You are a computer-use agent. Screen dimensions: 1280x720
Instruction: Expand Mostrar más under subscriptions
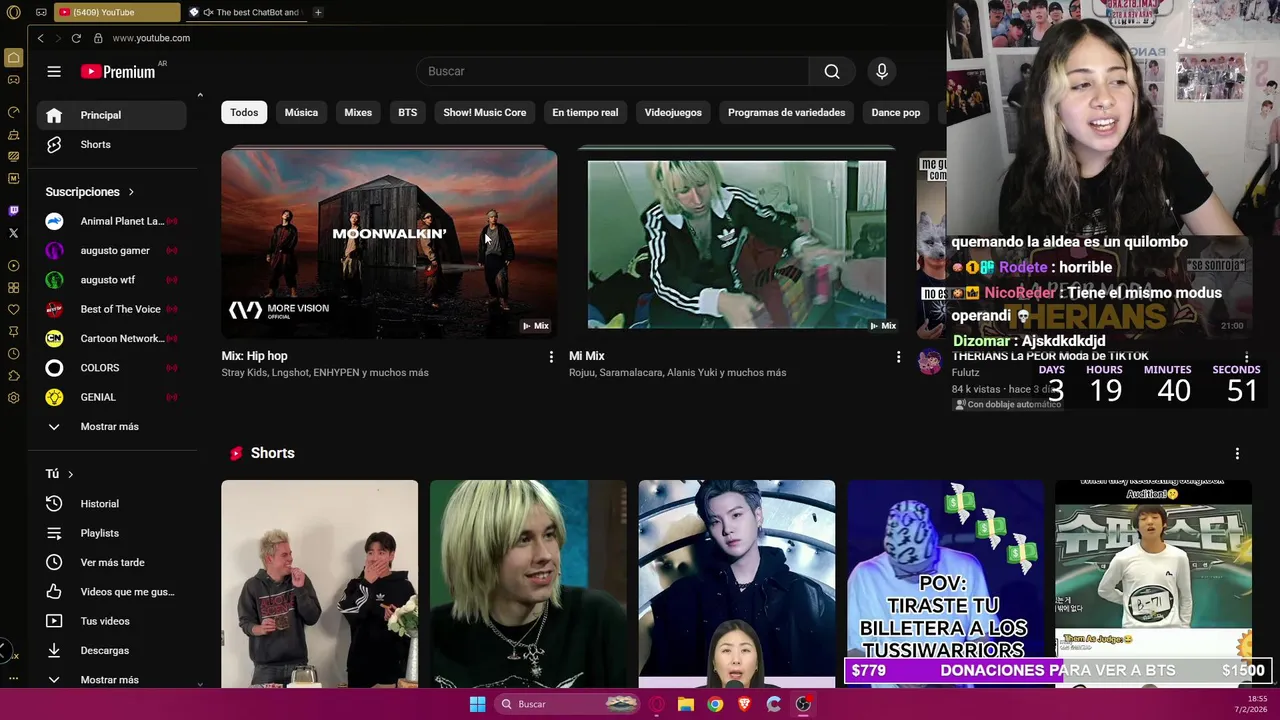coord(112,426)
